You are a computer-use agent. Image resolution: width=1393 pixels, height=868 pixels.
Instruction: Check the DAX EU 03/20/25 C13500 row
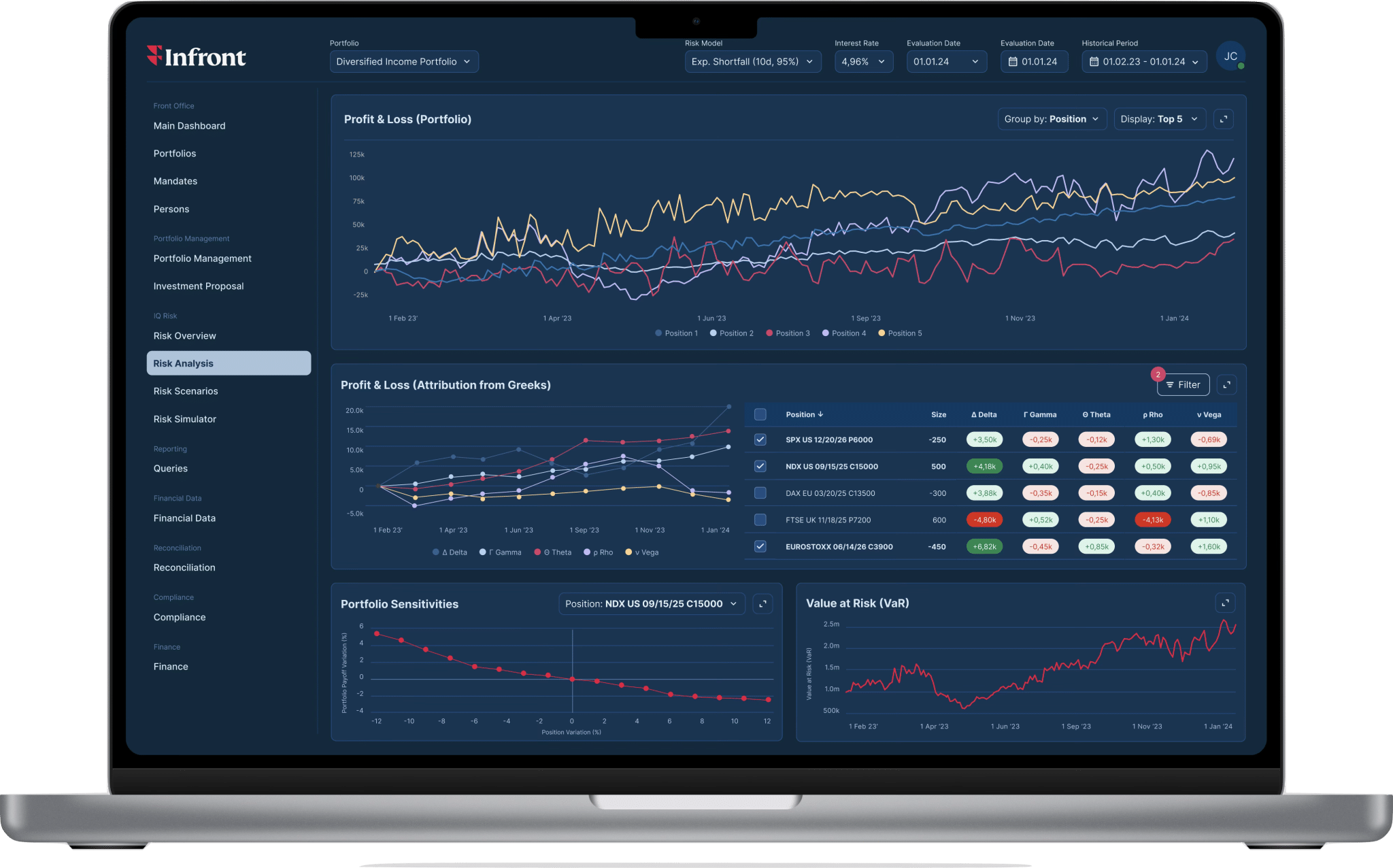[760, 493]
